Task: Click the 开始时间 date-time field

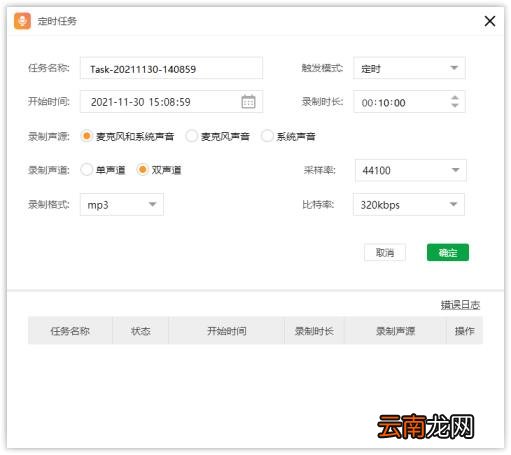Action: click(171, 102)
